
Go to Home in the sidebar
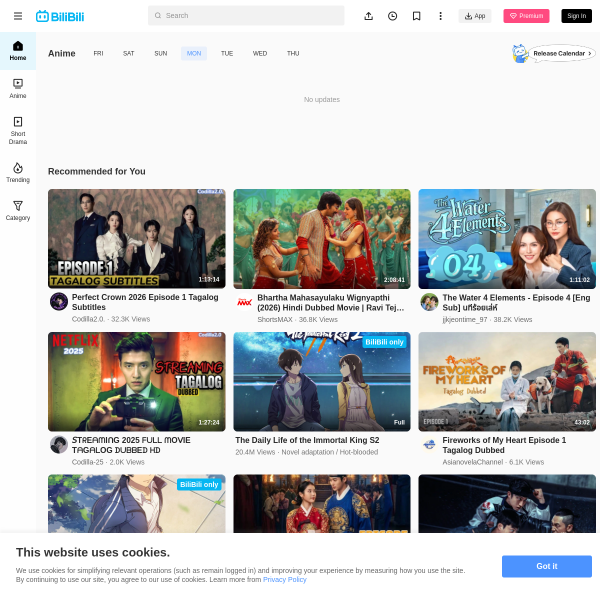(x=18, y=51)
